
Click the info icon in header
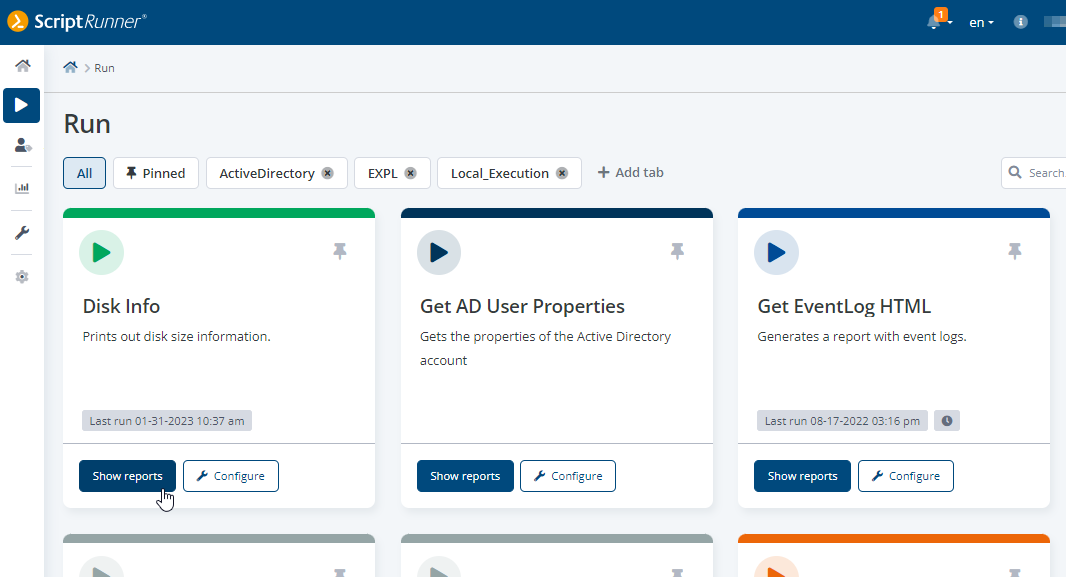pos(1020,22)
